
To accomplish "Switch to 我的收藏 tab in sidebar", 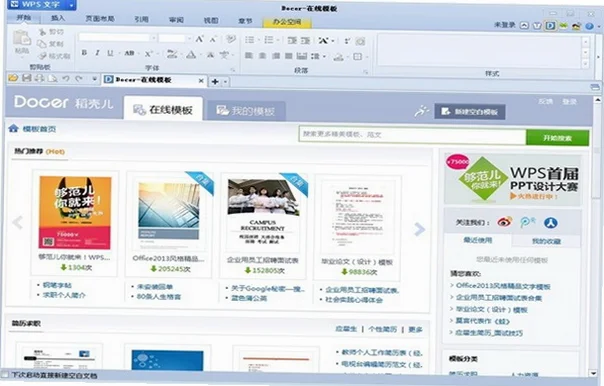I will [x=546, y=241].
